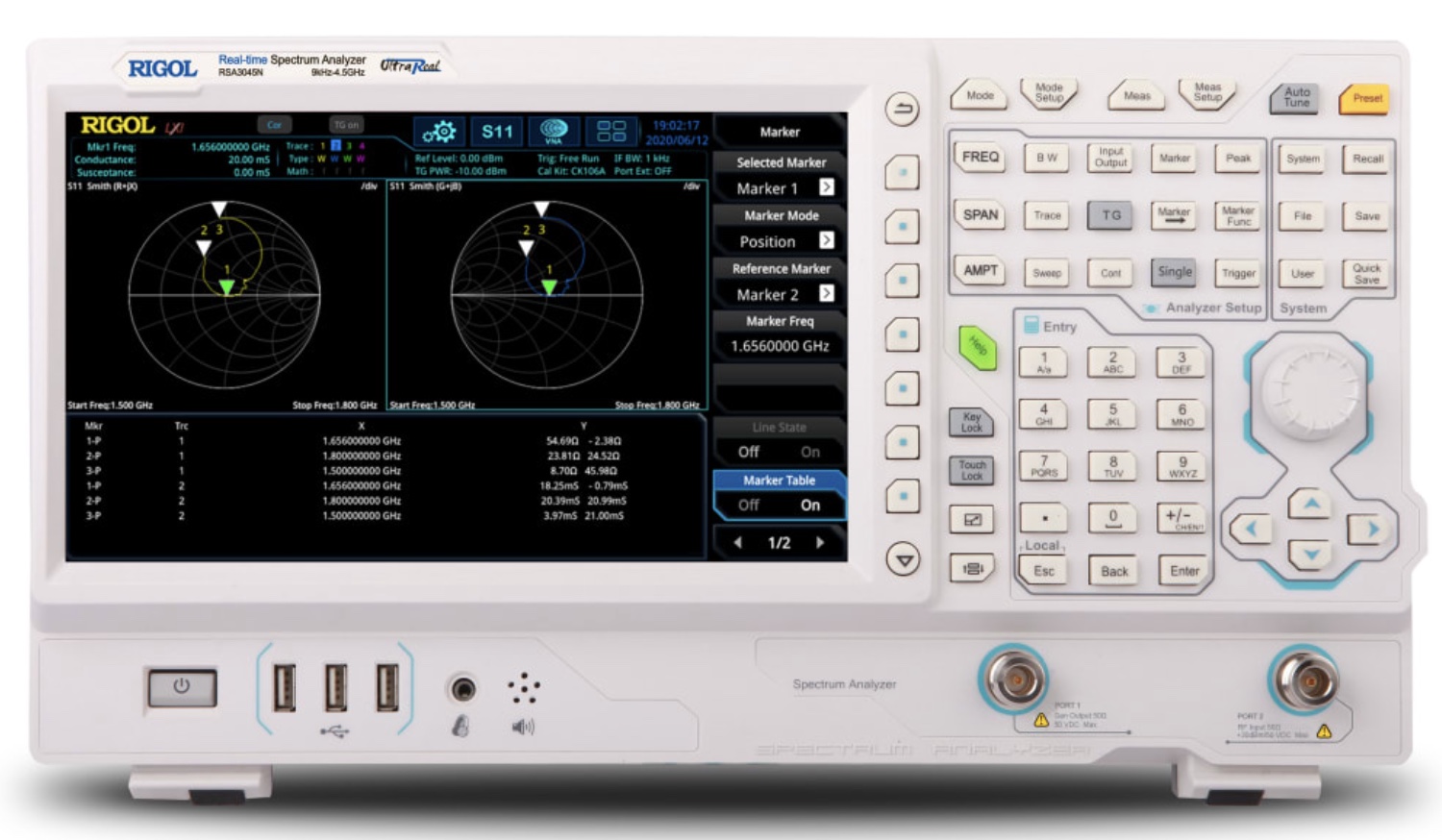Go to previous softmenu page arrow

coord(737,543)
